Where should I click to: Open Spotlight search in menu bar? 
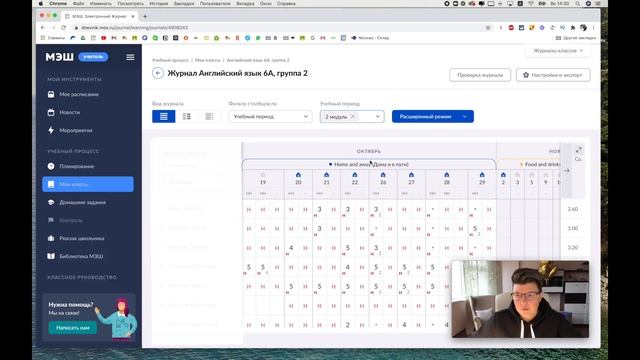(578, 4)
